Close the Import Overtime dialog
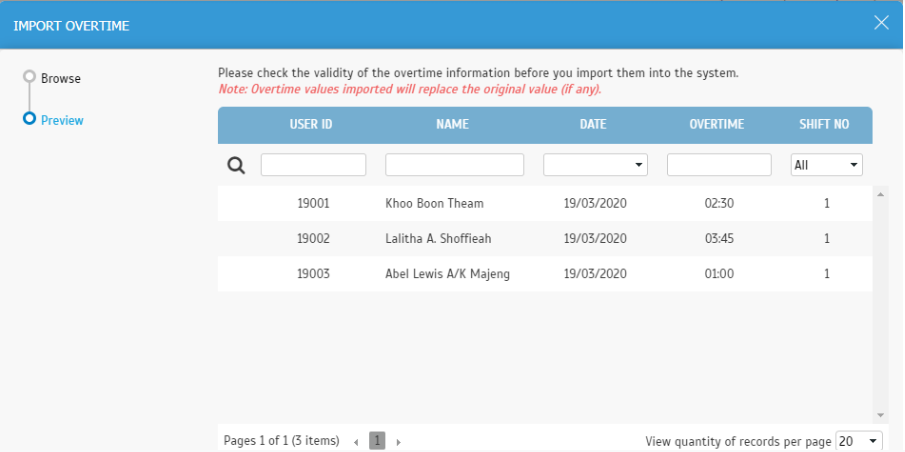This screenshot has width=905, height=452. (x=881, y=23)
